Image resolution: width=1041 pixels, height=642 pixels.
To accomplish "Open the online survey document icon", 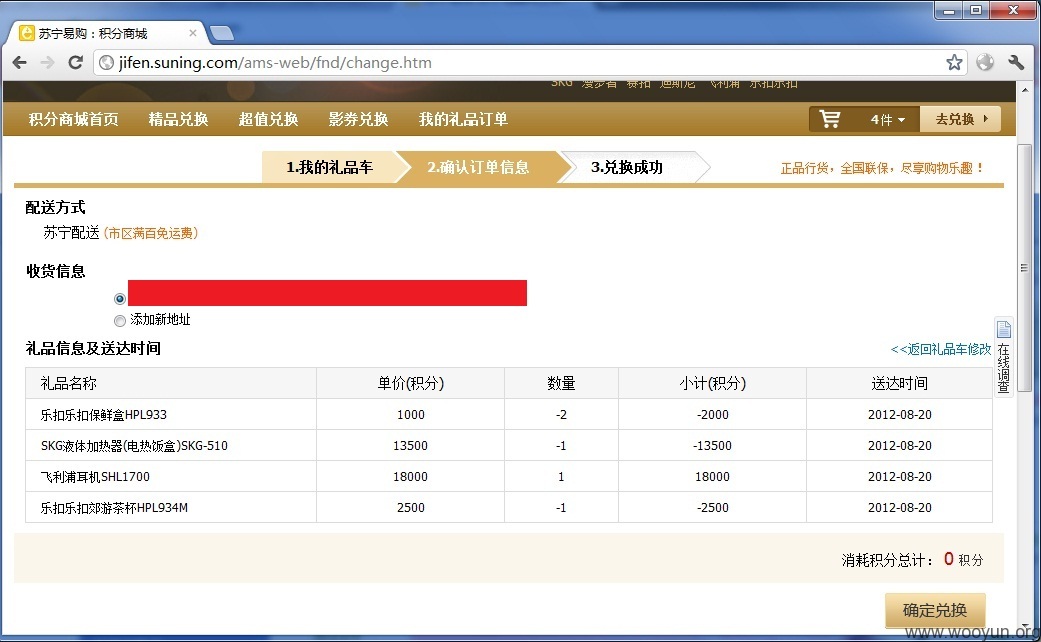I will (x=1004, y=329).
